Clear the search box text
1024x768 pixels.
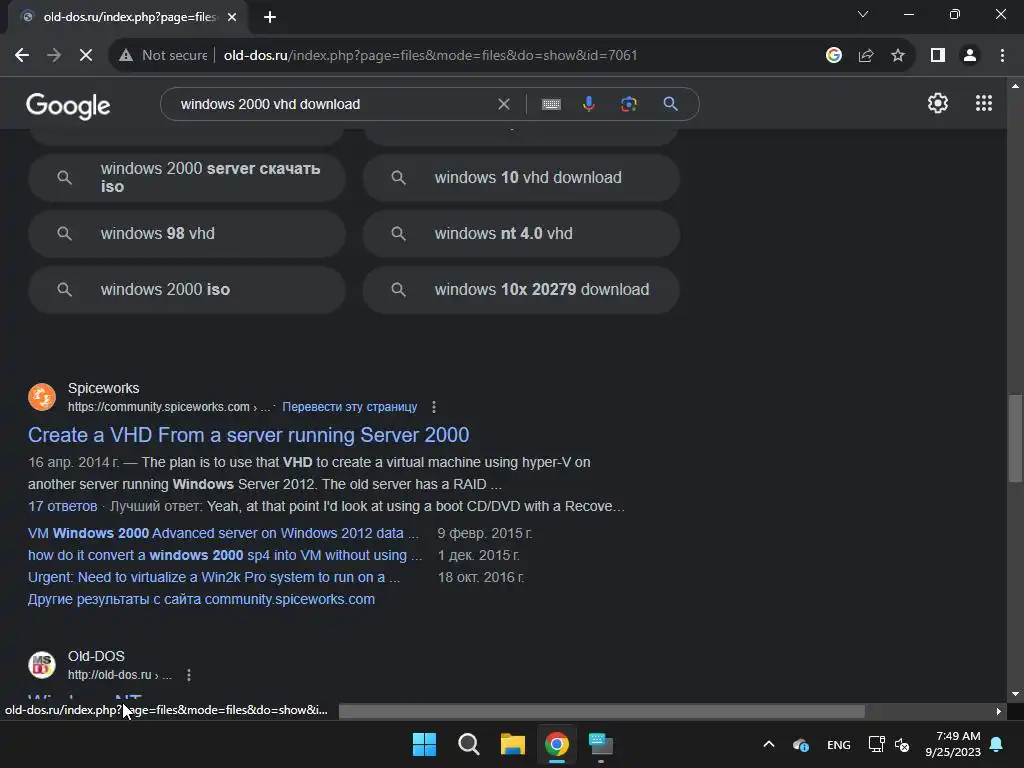click(x=504, y=104)
